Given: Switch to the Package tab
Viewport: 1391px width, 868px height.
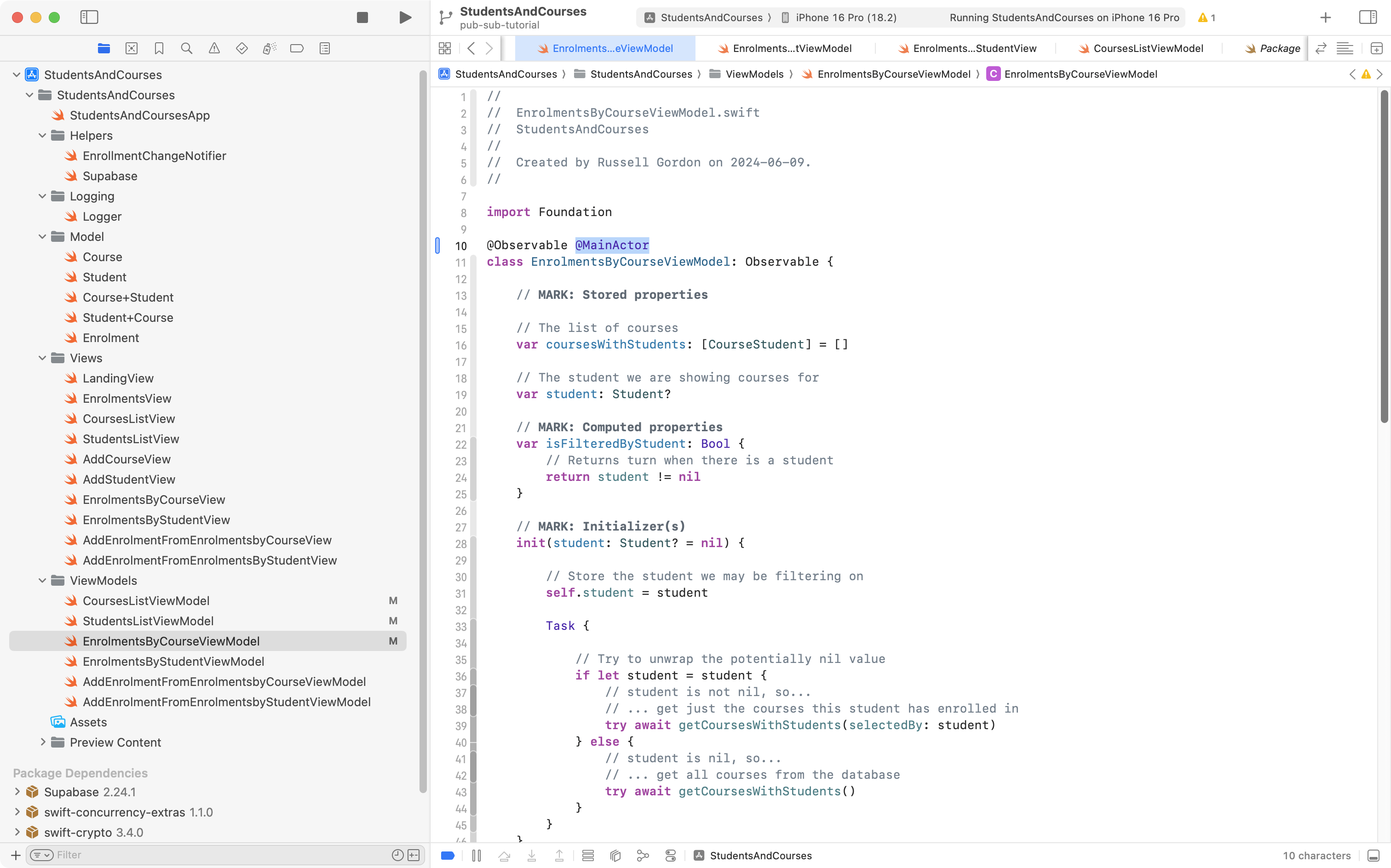Looking at the screenshot, I should (1279, 48).
